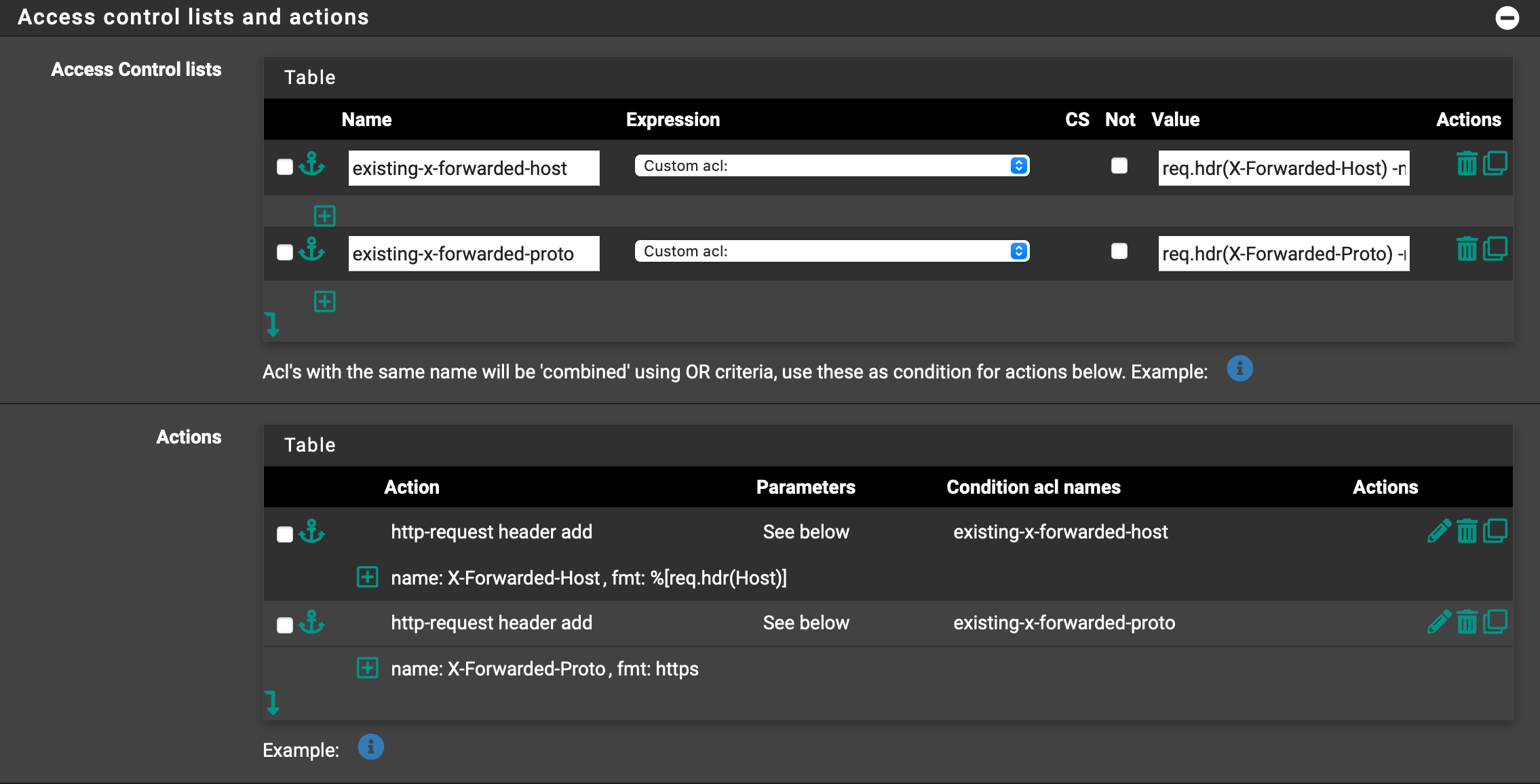
Task: Click the Action column header
Action: (x=412, y=487)
